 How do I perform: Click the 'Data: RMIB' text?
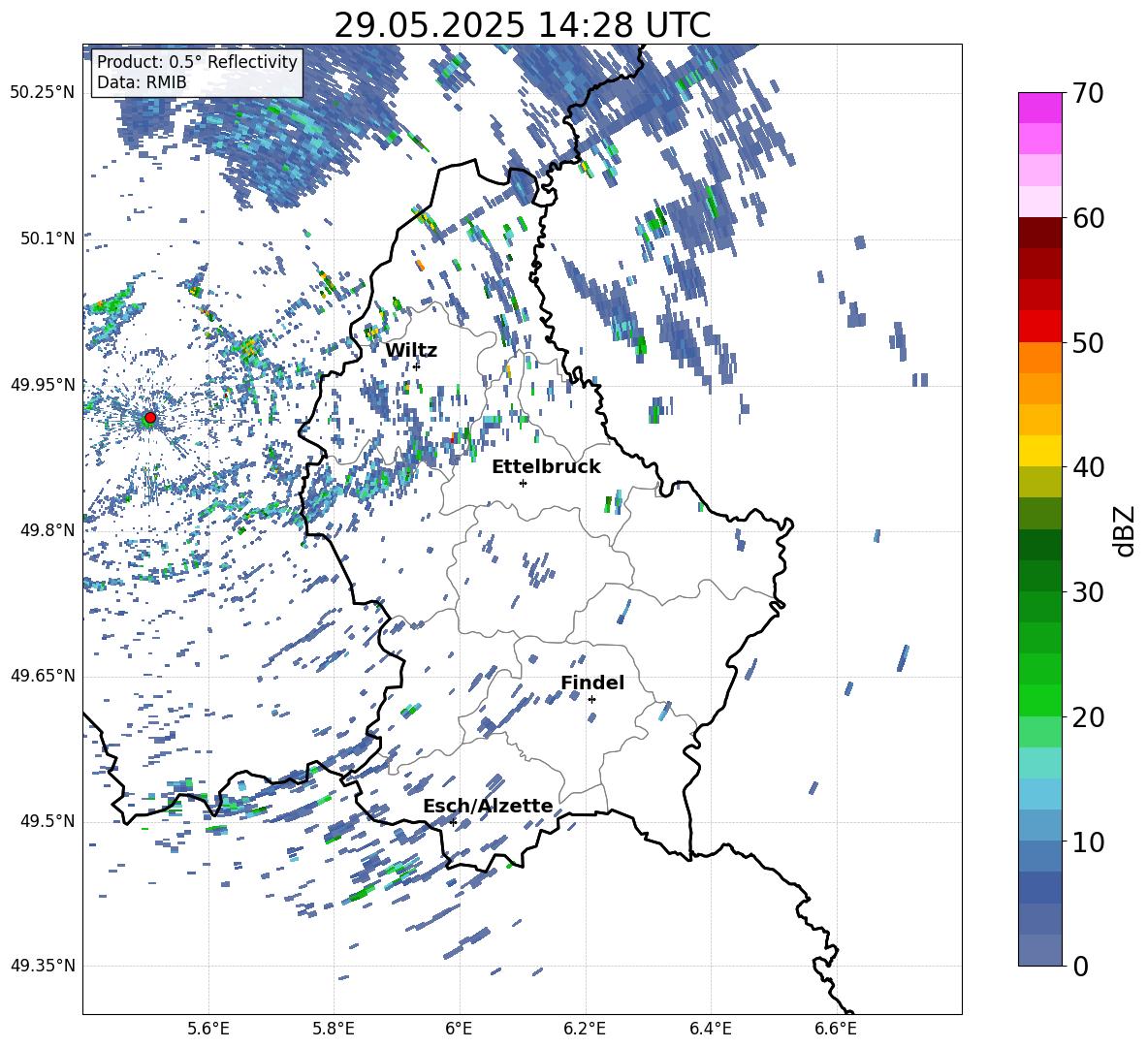click(142, 82)
